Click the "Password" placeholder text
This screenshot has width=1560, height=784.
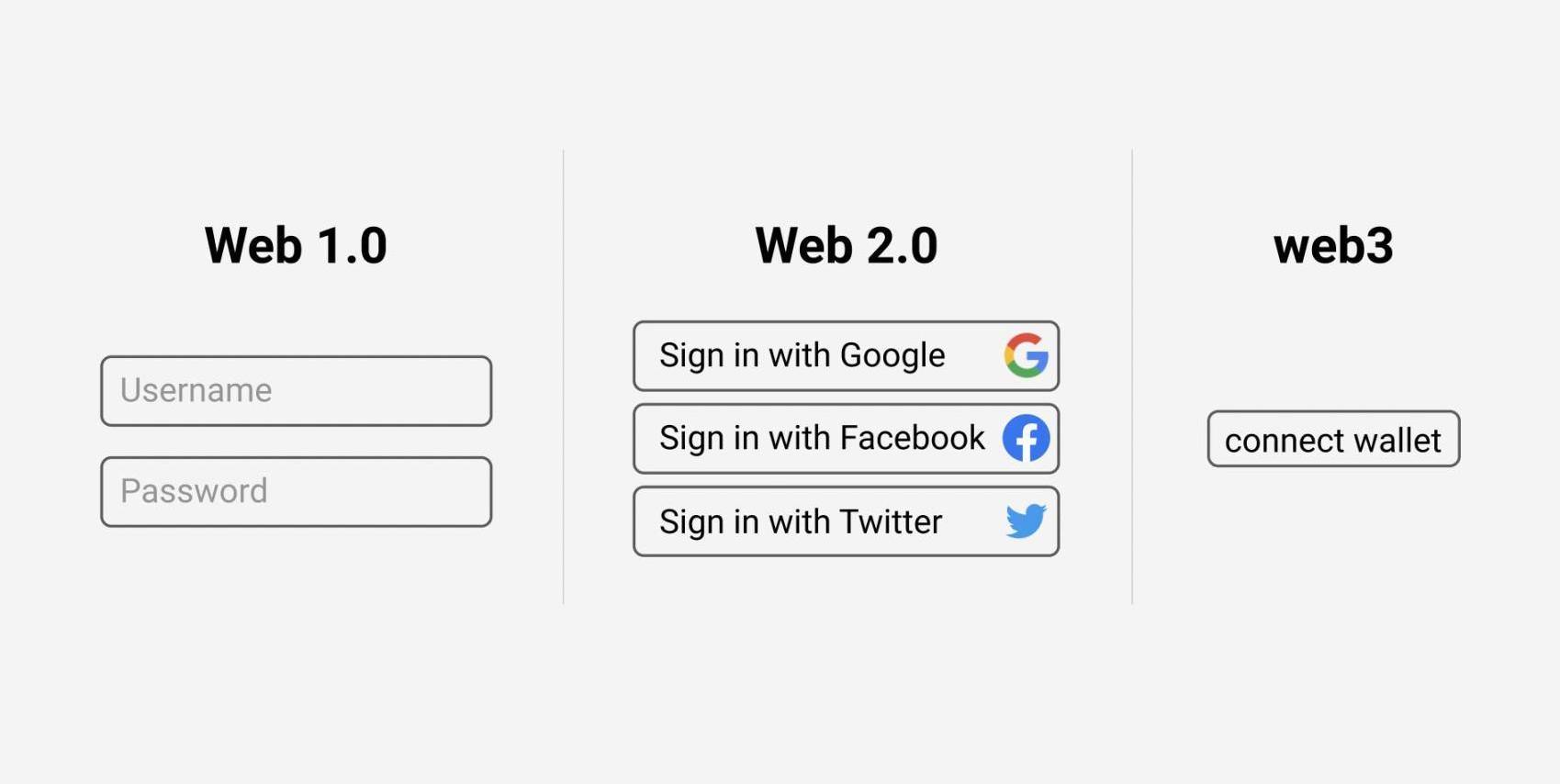pos(194,491)
